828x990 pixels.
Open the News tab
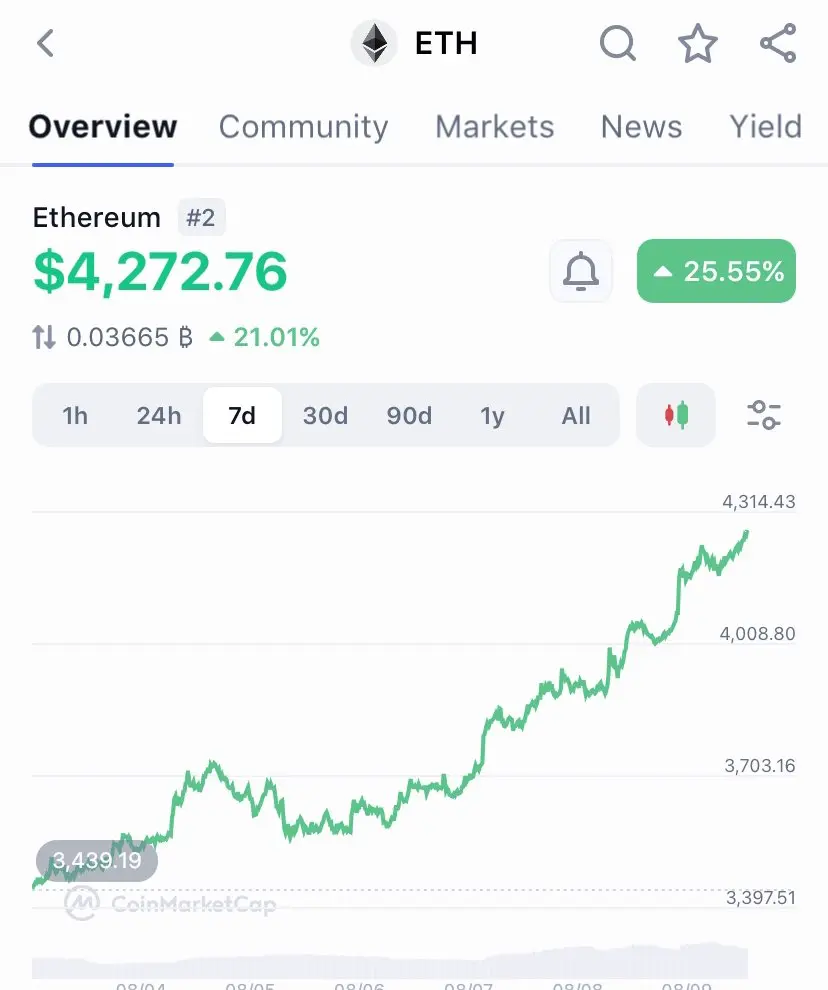click(x=641, y=127)
